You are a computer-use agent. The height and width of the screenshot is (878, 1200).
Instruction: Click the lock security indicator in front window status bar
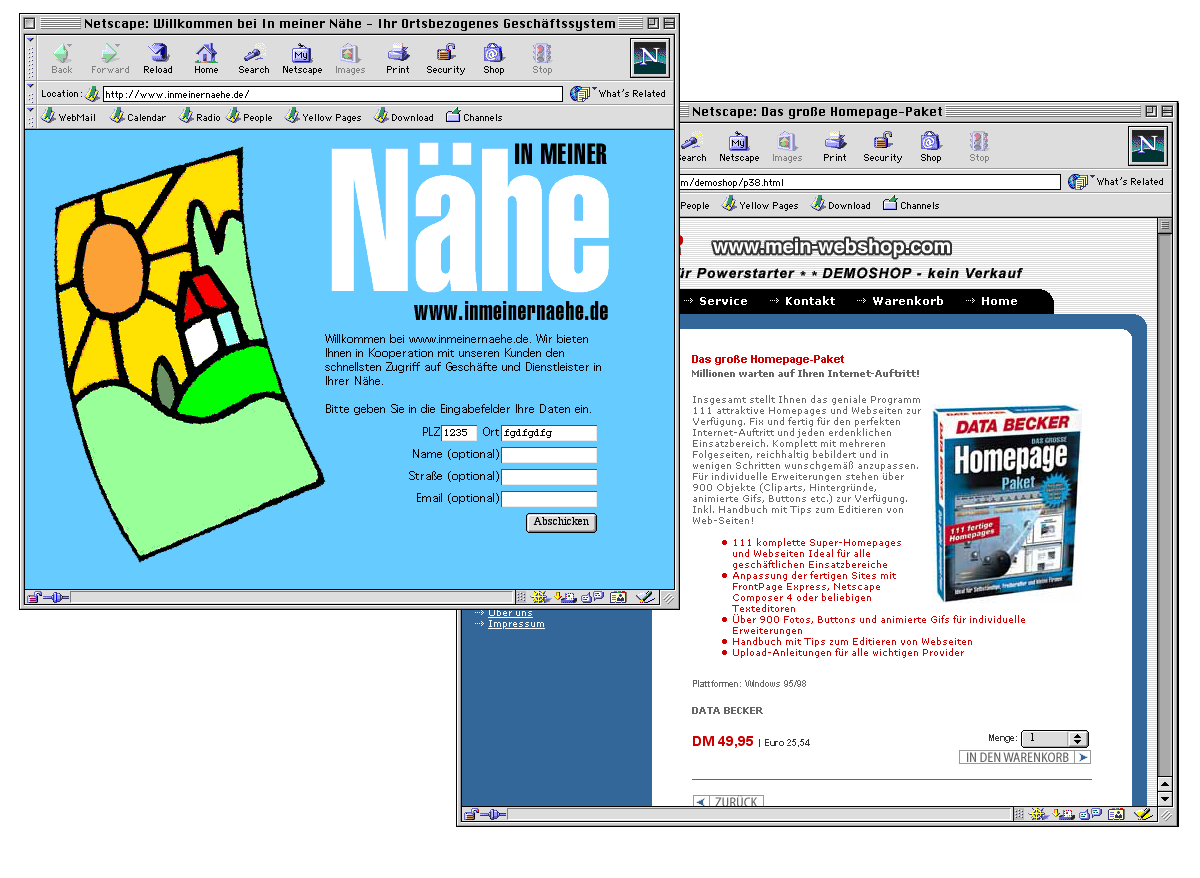pos(34,598)
